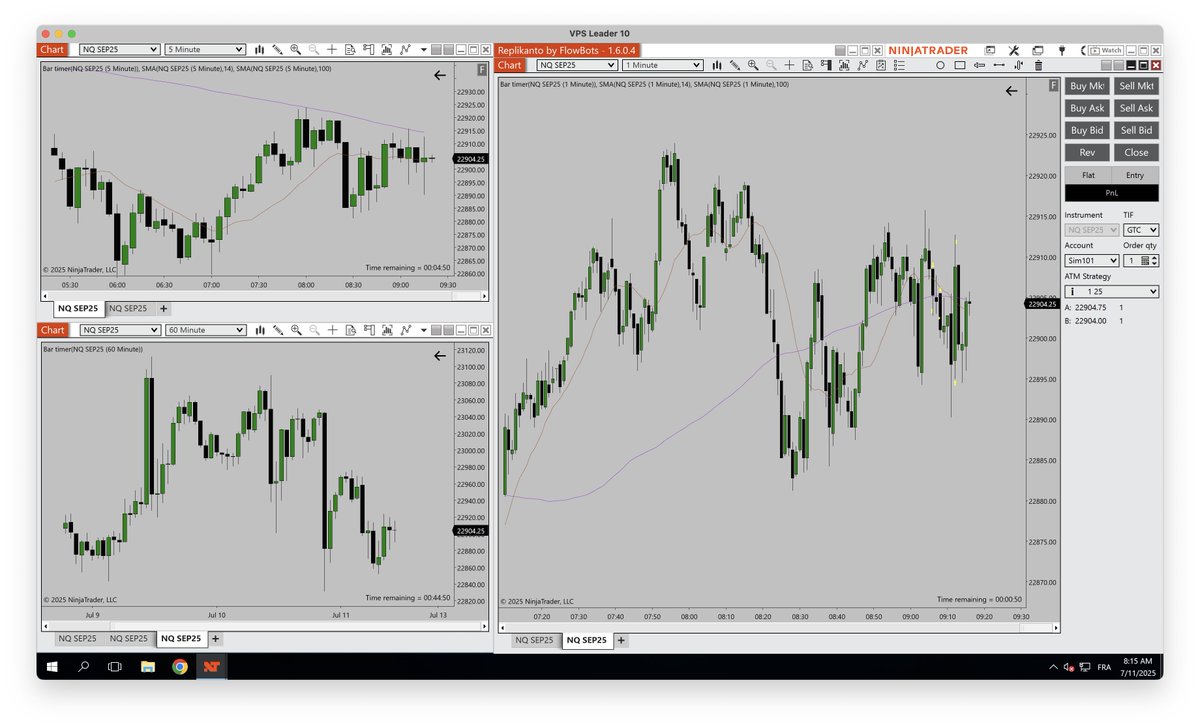The image size is (1200, 728).
Task: Open instrument dropdown NQ SEP25 in 5 Minute chart
Action: pos(120,49)
